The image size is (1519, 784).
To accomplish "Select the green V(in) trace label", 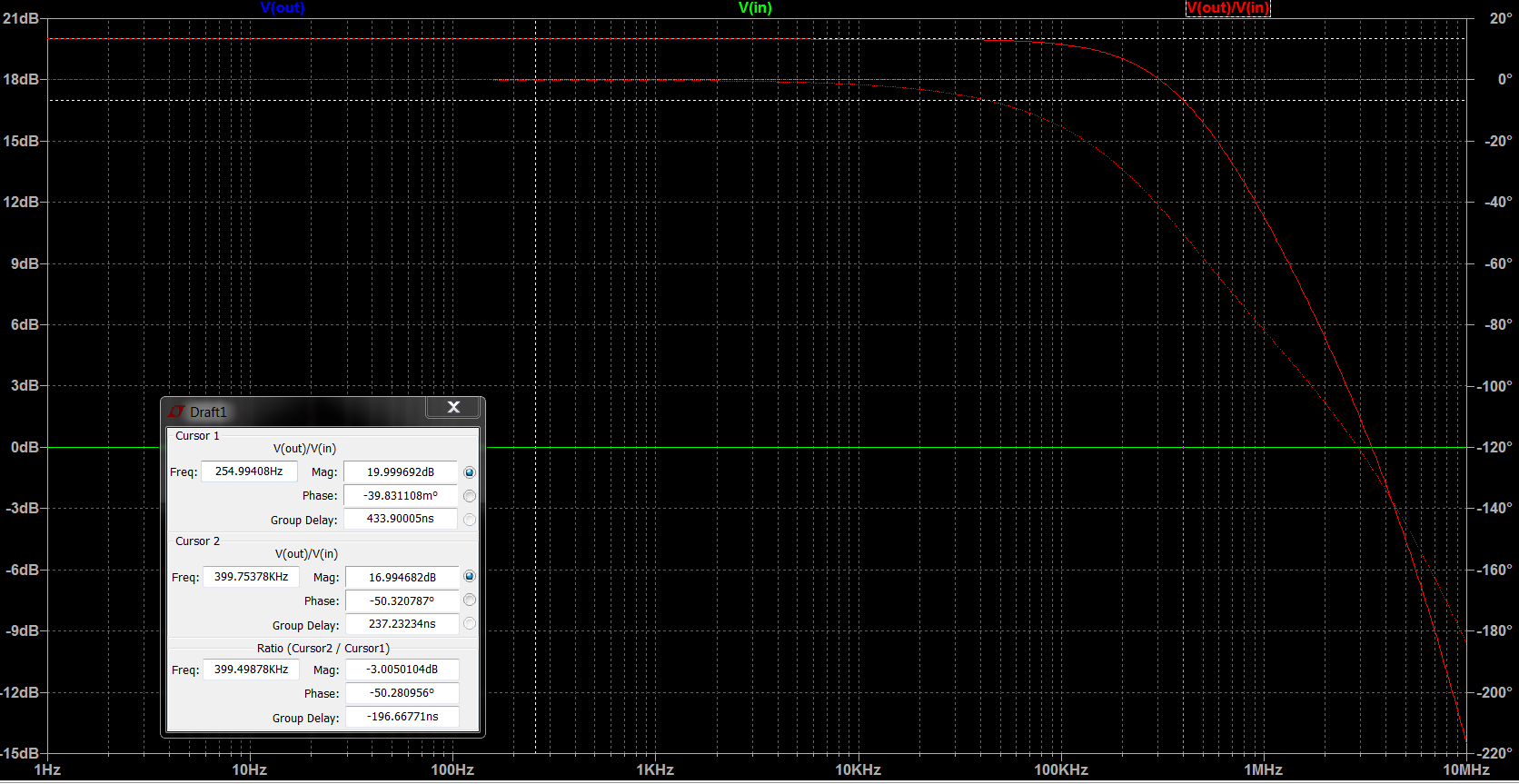I will [x=755, y=7].
